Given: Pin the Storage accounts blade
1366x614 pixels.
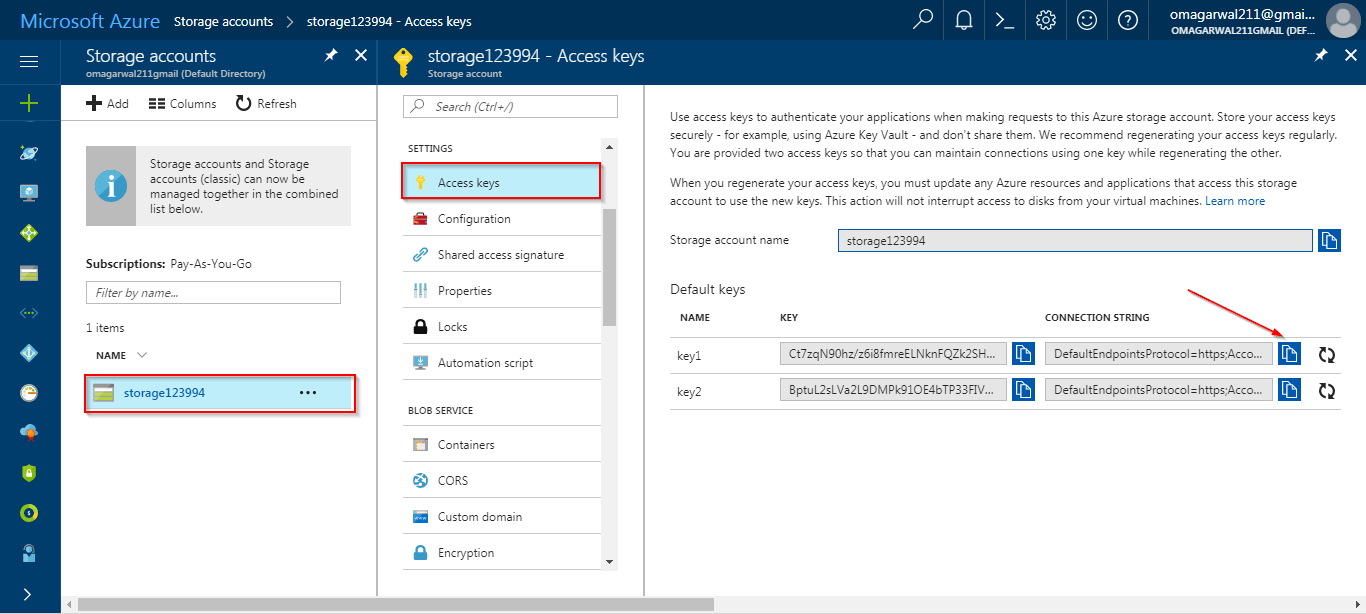Looking at the screenshot, I should [331, 56].
